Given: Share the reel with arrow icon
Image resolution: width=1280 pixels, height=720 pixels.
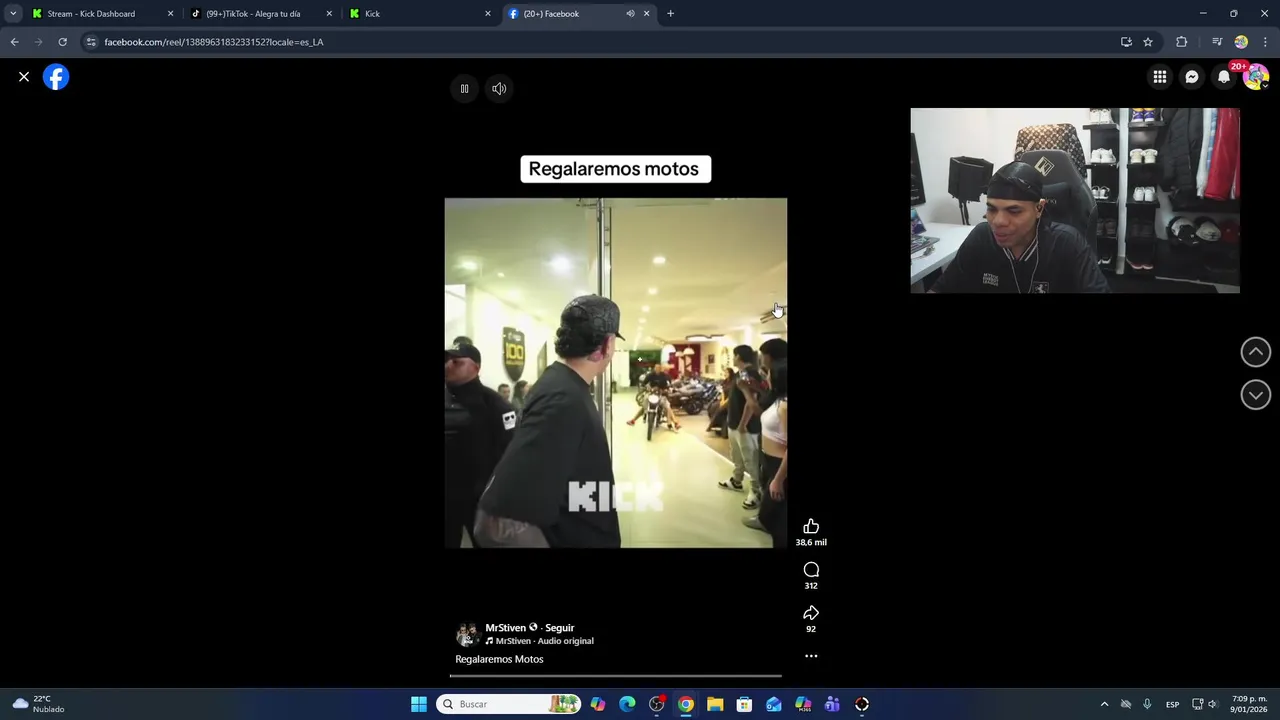Looking at the screenshot, I should (811, 613).
